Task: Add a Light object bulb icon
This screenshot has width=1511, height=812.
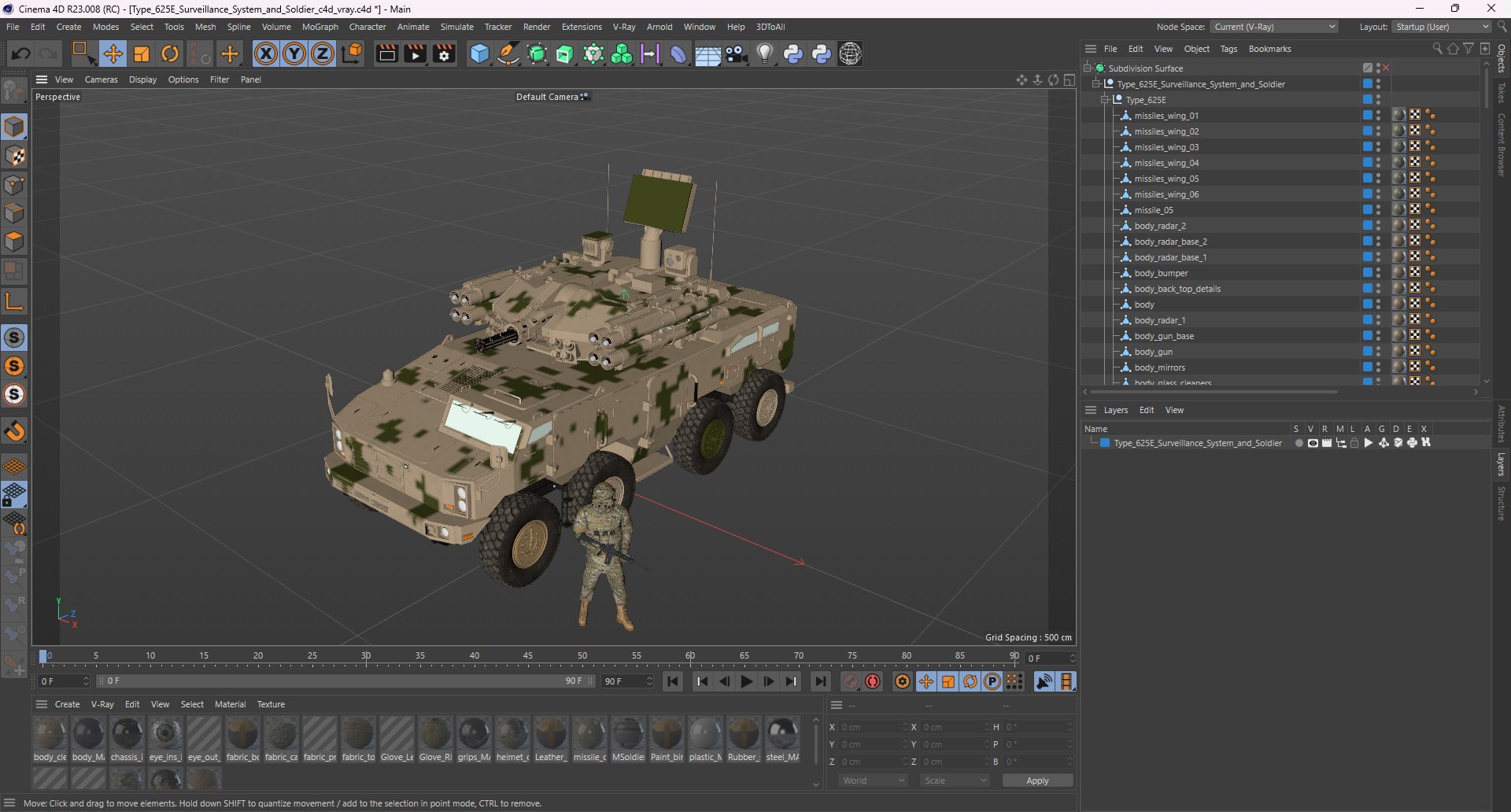Action: pyautogui.click(x=765, y=54)
